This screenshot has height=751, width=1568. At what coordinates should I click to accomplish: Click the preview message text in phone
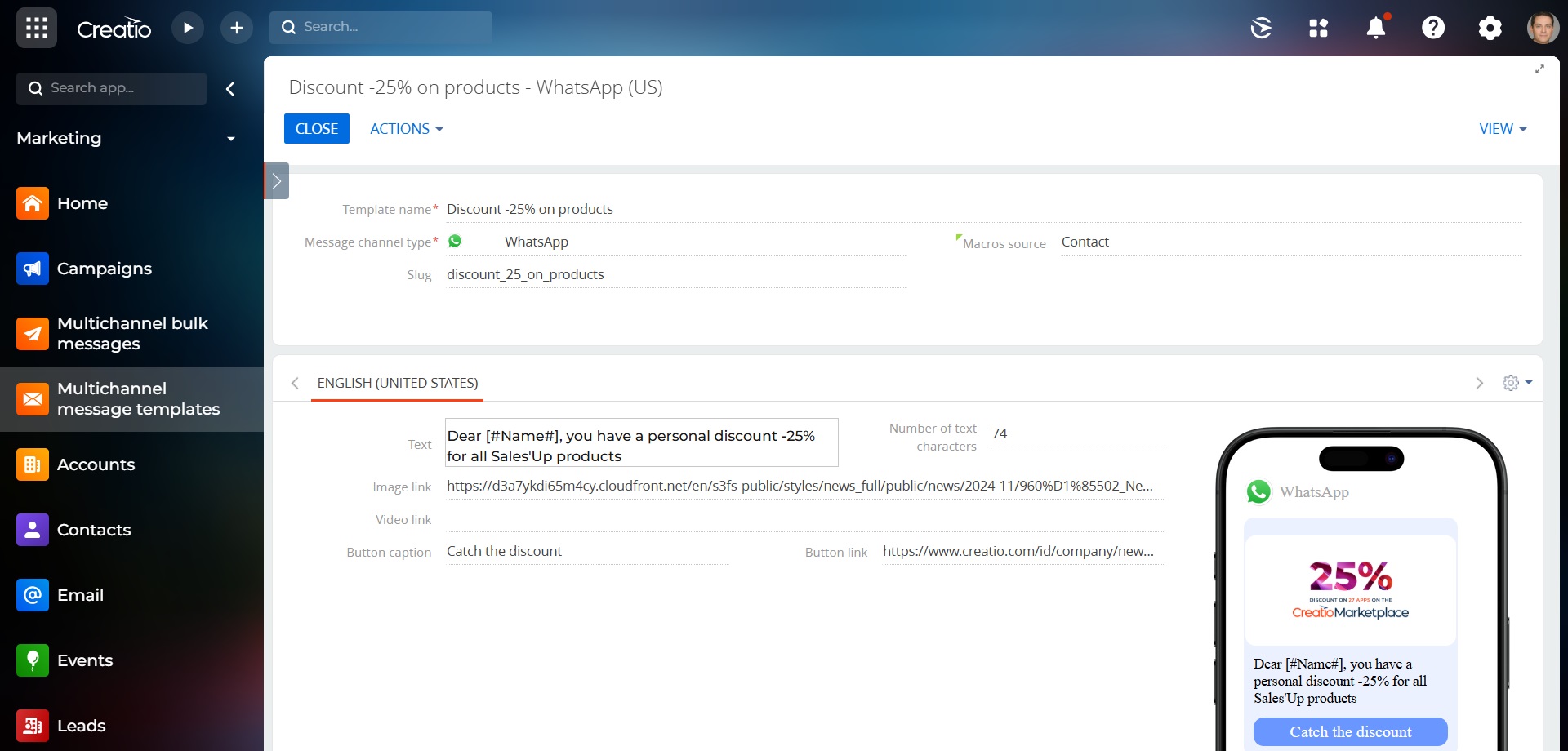[x=1340, y=681]
